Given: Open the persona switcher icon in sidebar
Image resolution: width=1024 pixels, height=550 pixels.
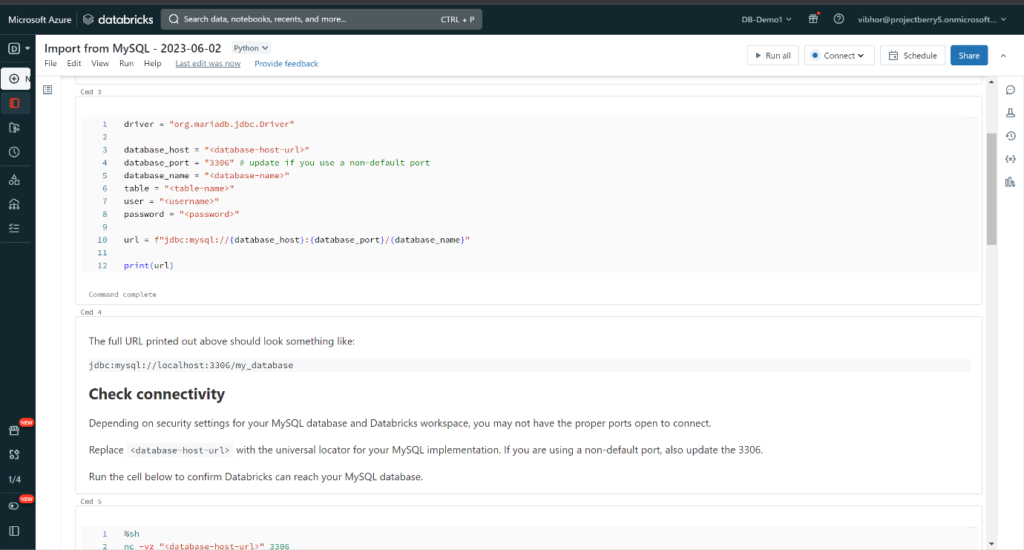Looking at the screenshot, I should (x=14, y=48).
